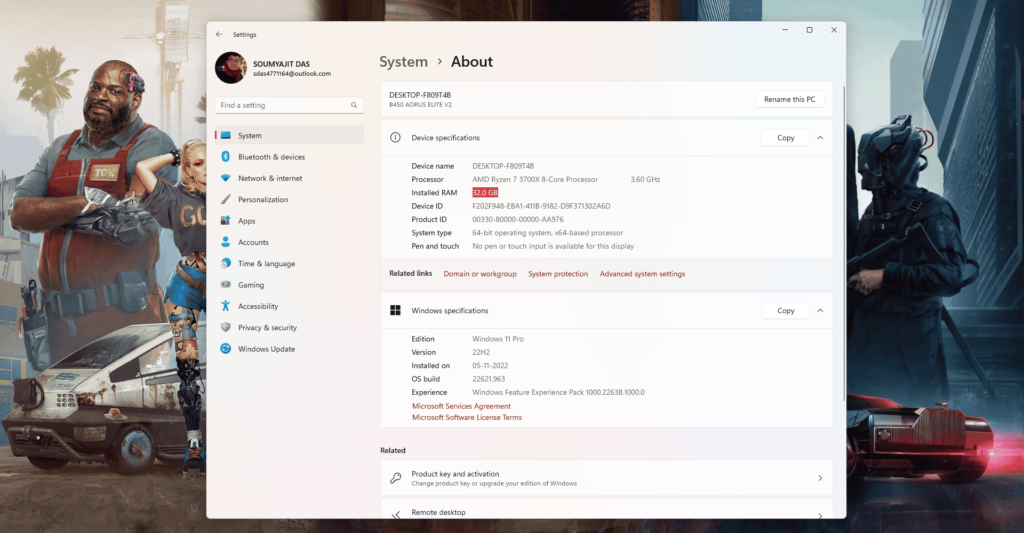This screenshot has height=533, width=1024.
Task: Click the Windows Feature Experience Pack value
Action: click(x=558, y=393)
